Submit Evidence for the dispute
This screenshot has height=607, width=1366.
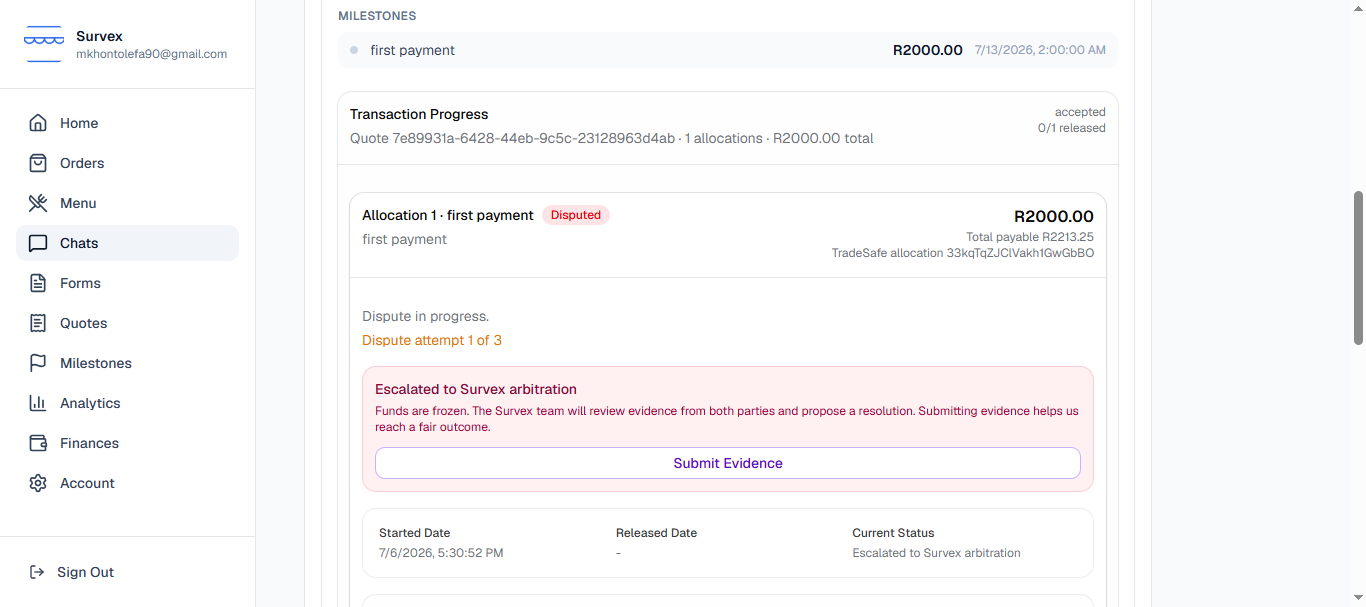728,463
